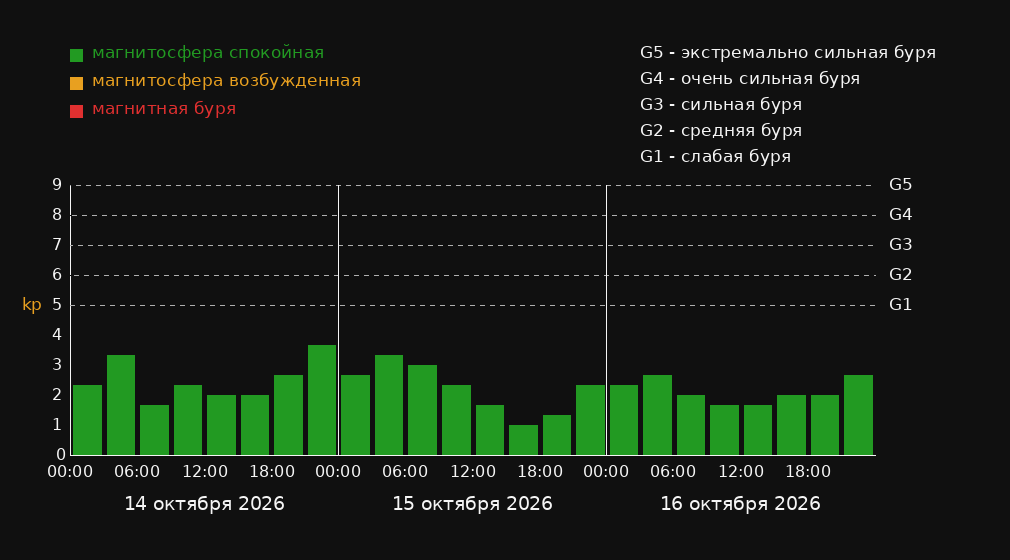Click the 06:00 time tick under 16 October
The width and height of the screenshot is (1010, 560).
tap(673, 472)
